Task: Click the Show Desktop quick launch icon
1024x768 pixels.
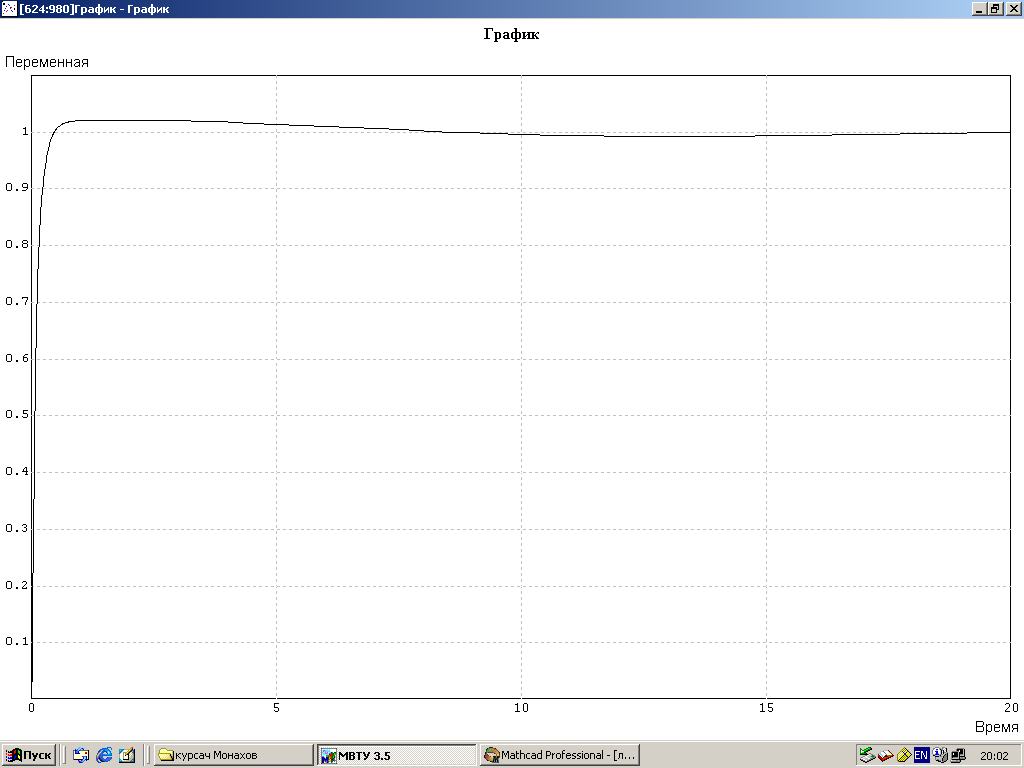Action: (81, 756)
